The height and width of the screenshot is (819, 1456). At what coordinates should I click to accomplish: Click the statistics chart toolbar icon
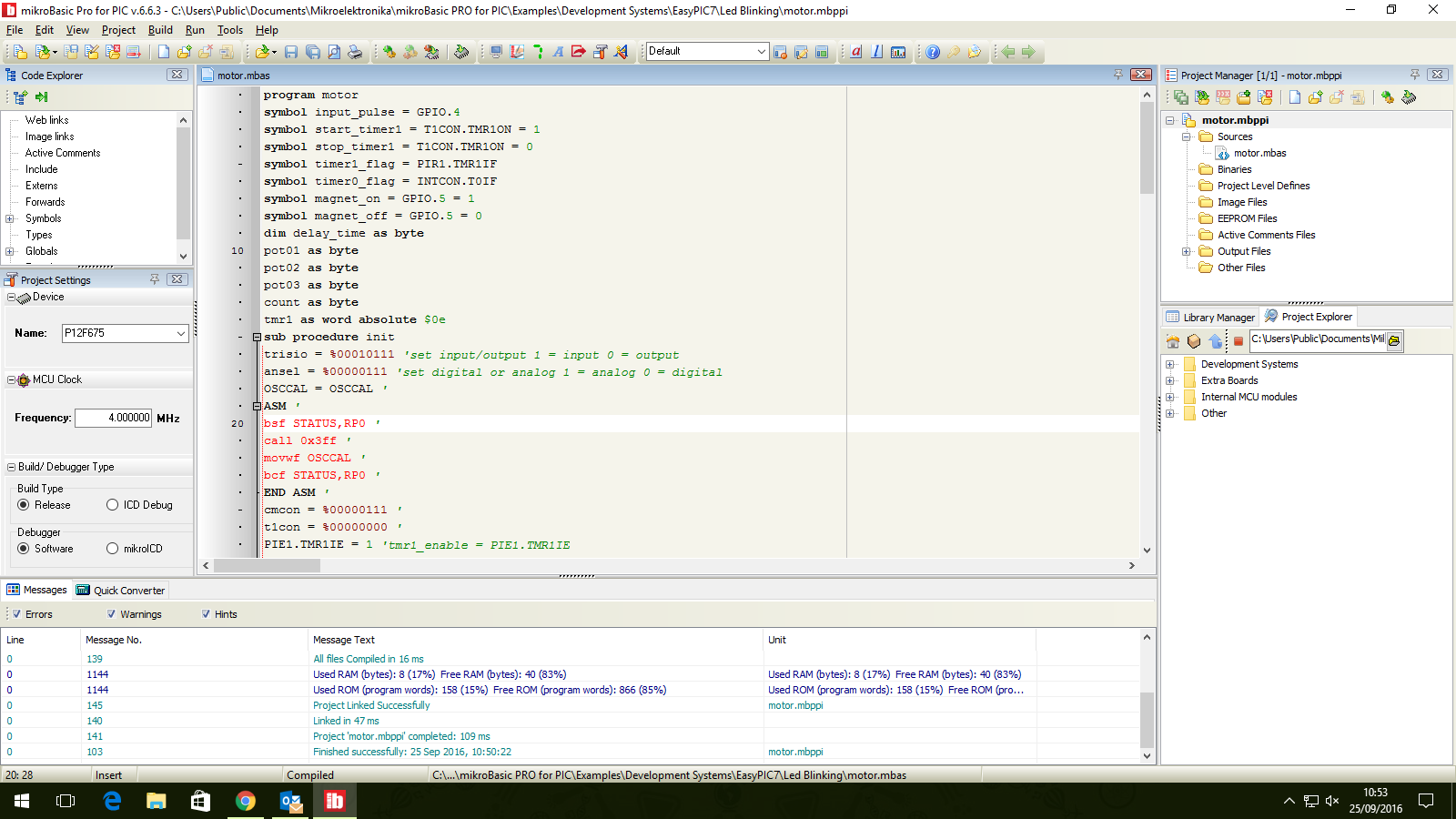click(x=898, y=52)
